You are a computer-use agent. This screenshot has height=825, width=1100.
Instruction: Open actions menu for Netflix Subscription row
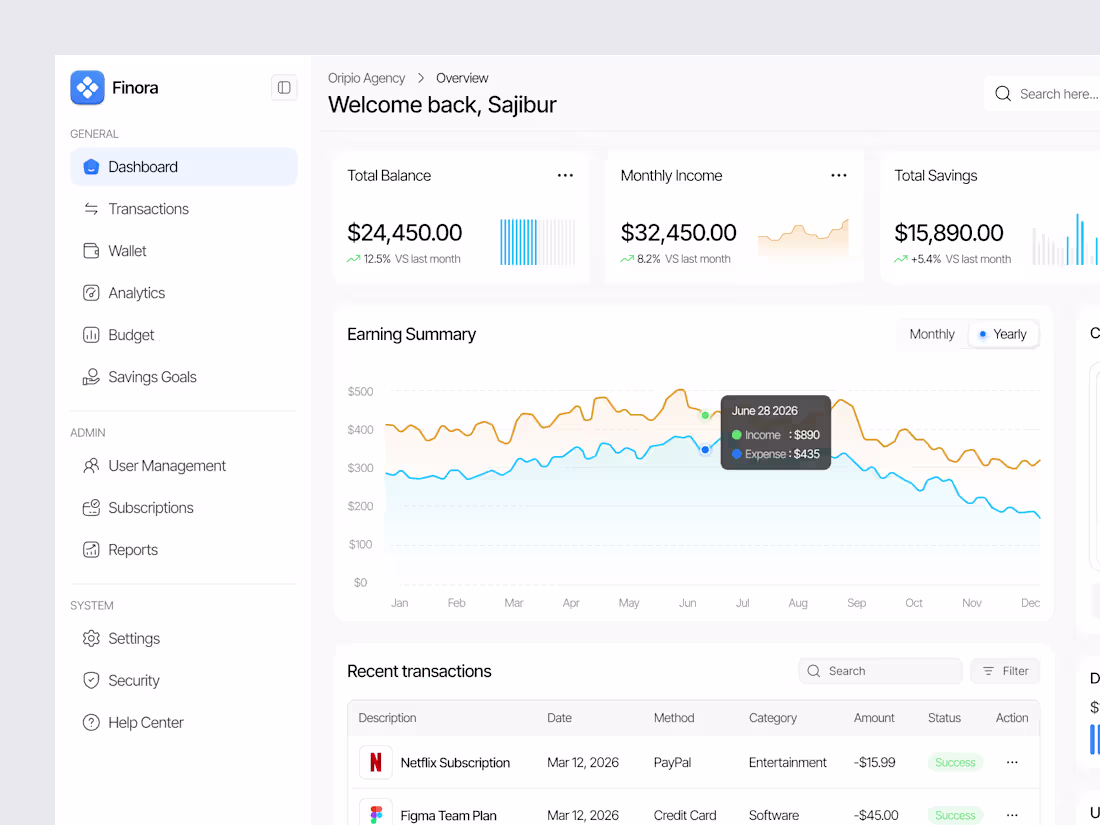1012,762
